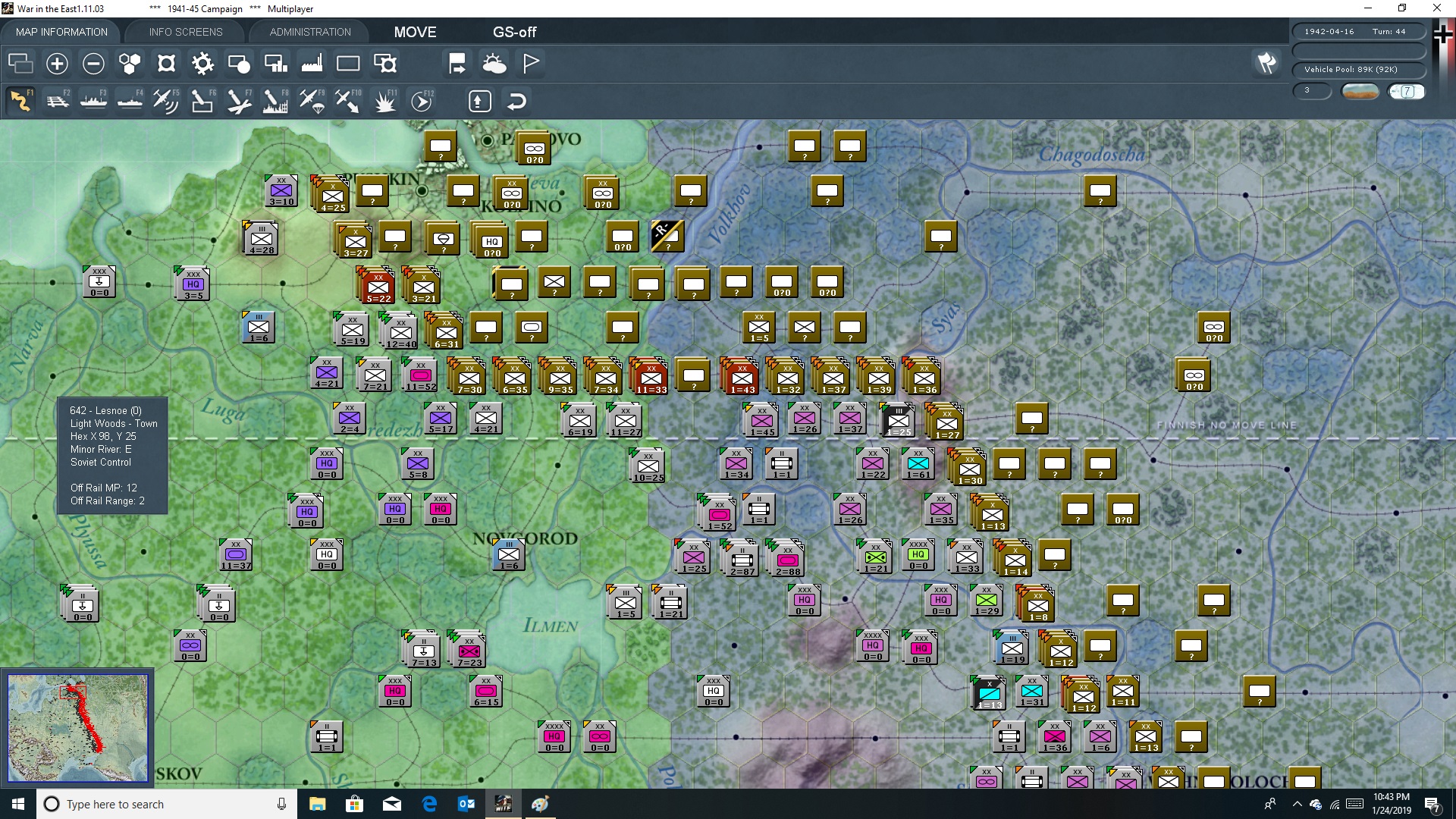Viewport: 1456px width, 819px height.
Task: Click the end turn flag button
Action: click(530, 64)
